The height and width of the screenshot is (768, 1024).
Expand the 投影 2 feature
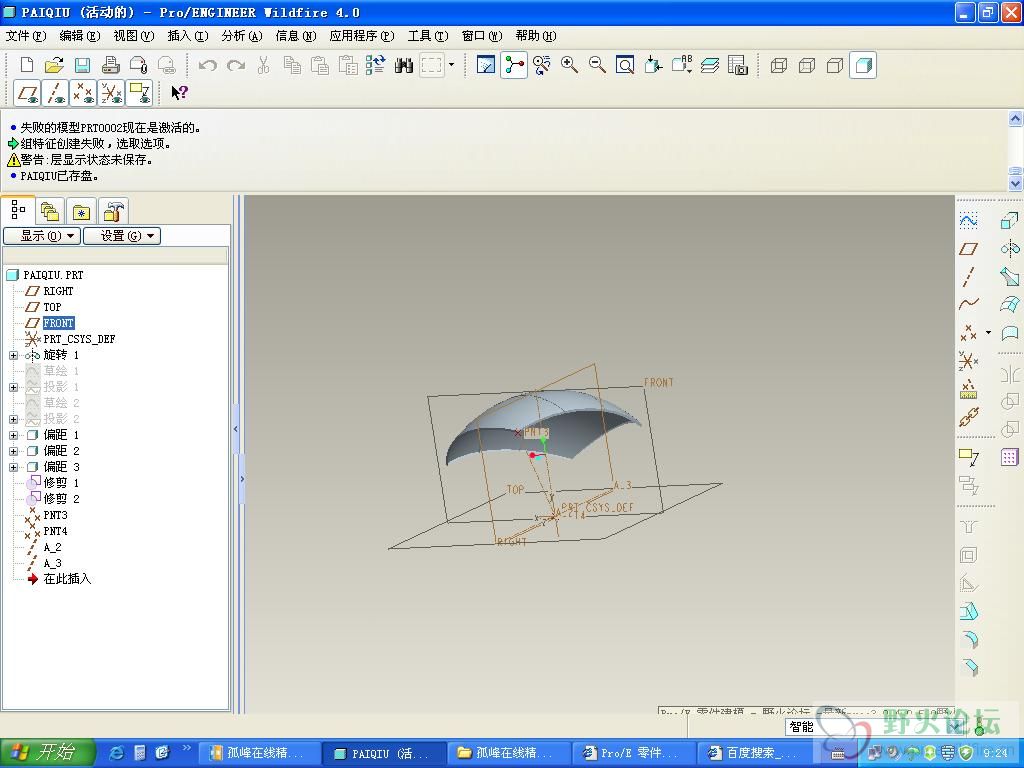pyautogui.click(x=13, y=419)
